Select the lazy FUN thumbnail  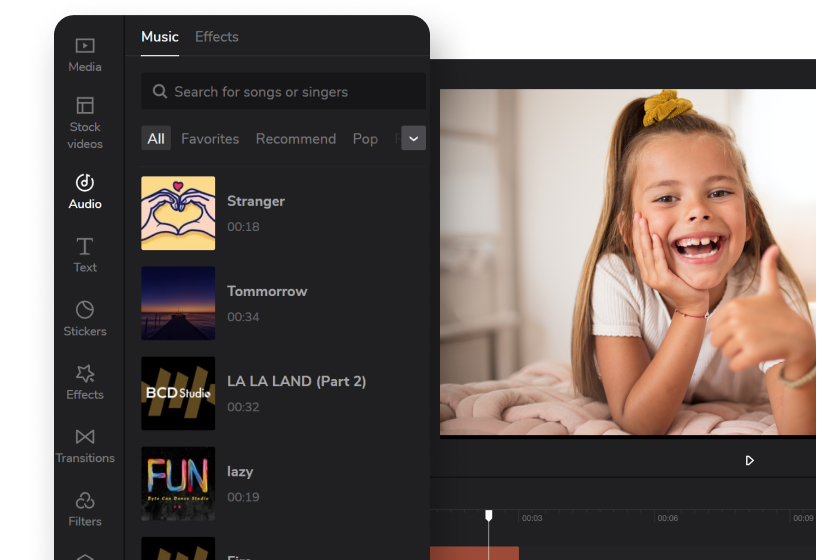[178, 483]
